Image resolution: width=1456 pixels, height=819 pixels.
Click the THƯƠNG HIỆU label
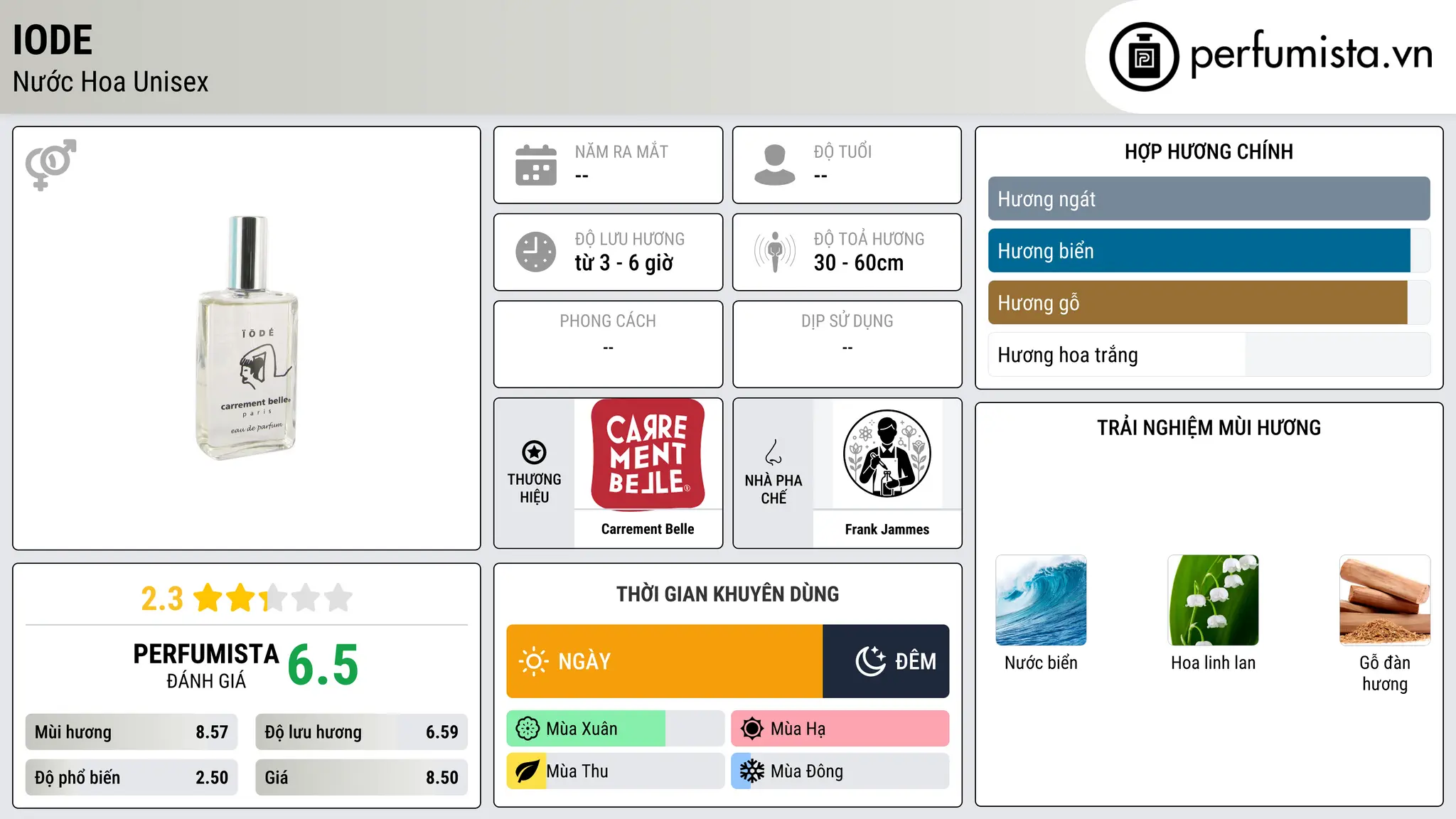[x=534, y=488]
